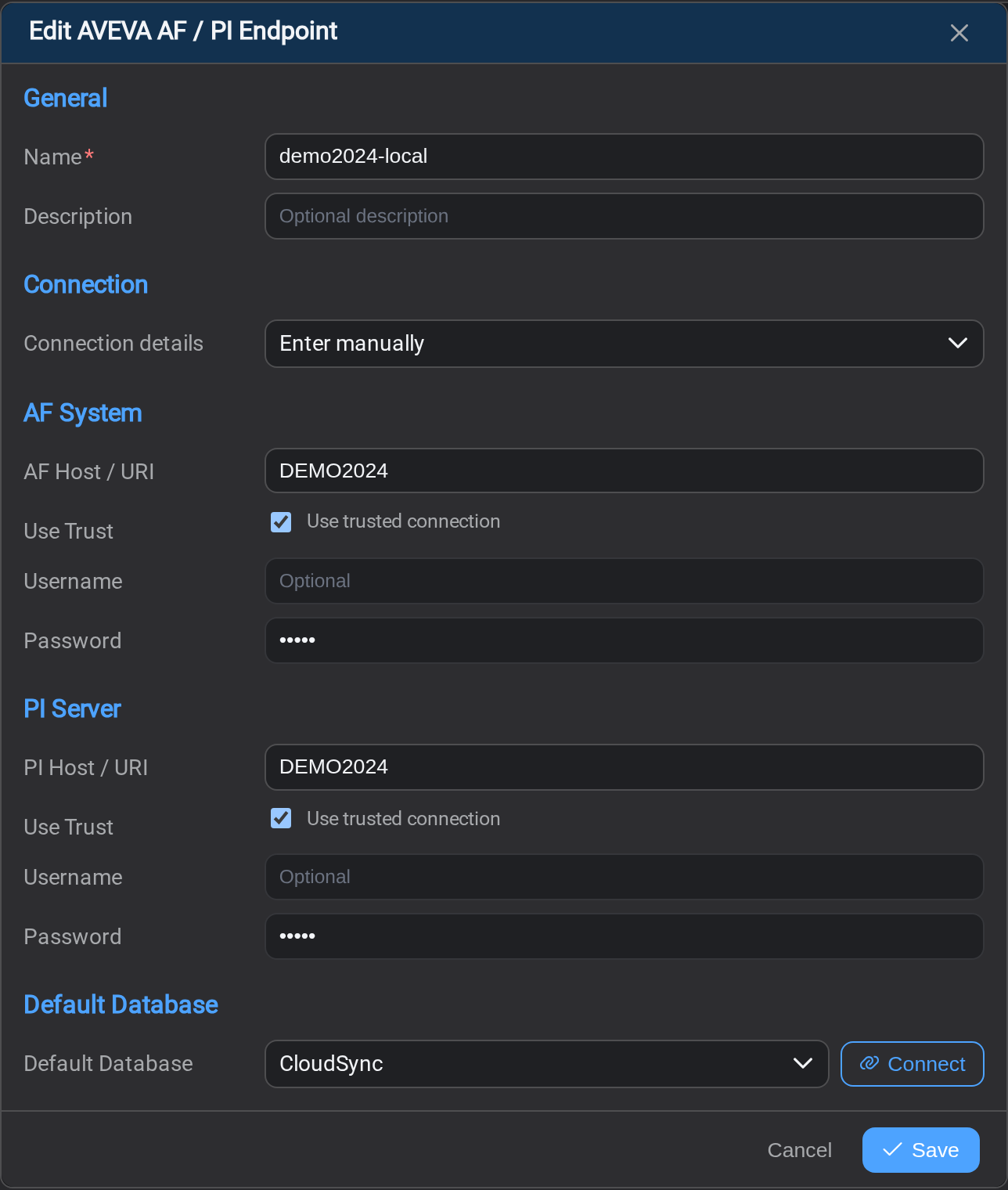Click the Cancel button
Image resolution: width=1008 pixels, height=1190 pixels.
click(799, 1150)
